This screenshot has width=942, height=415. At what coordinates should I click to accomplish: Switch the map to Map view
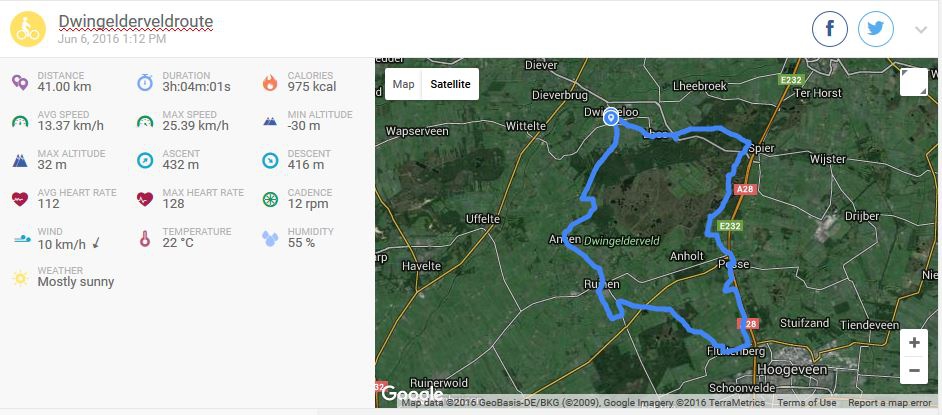(x=403, y=84)
